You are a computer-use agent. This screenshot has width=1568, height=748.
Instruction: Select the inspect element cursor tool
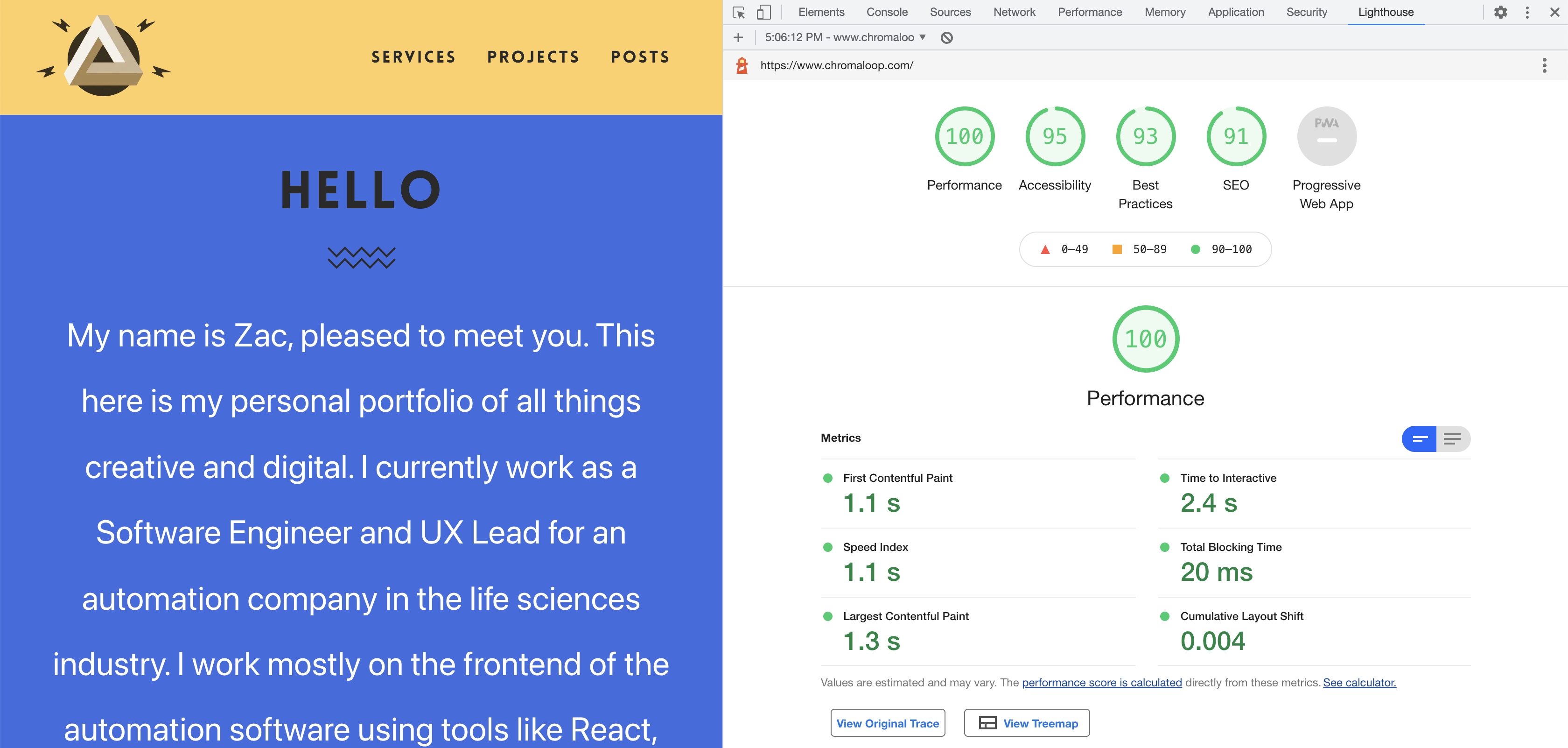pyautogui.click(x=739, y=12)
